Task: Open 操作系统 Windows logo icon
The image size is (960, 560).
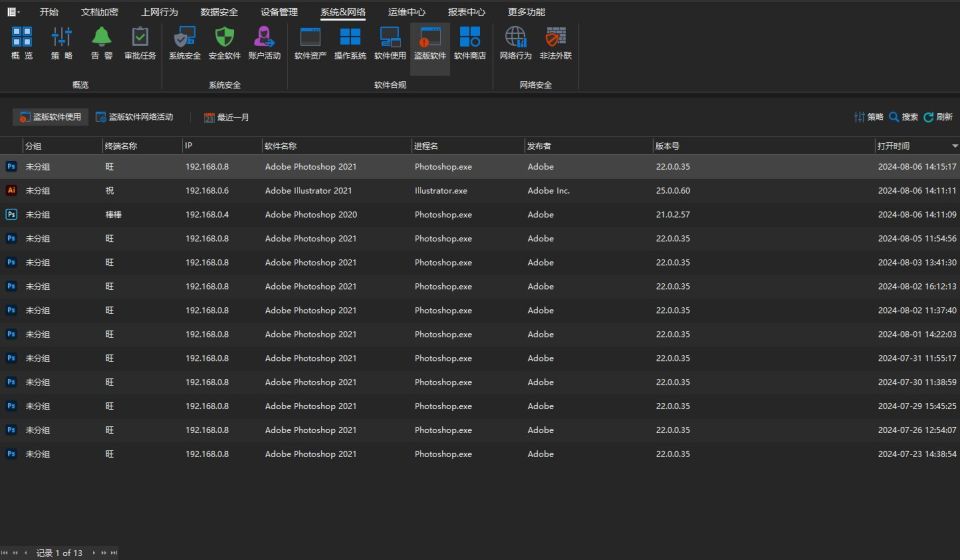Action: click(350, 37)
